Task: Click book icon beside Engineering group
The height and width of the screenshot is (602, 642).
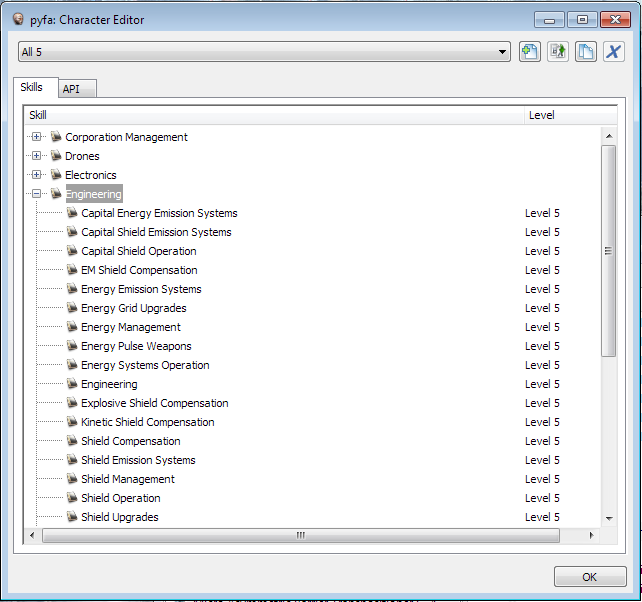Action: pyautogui.click(x=56, y=193)
